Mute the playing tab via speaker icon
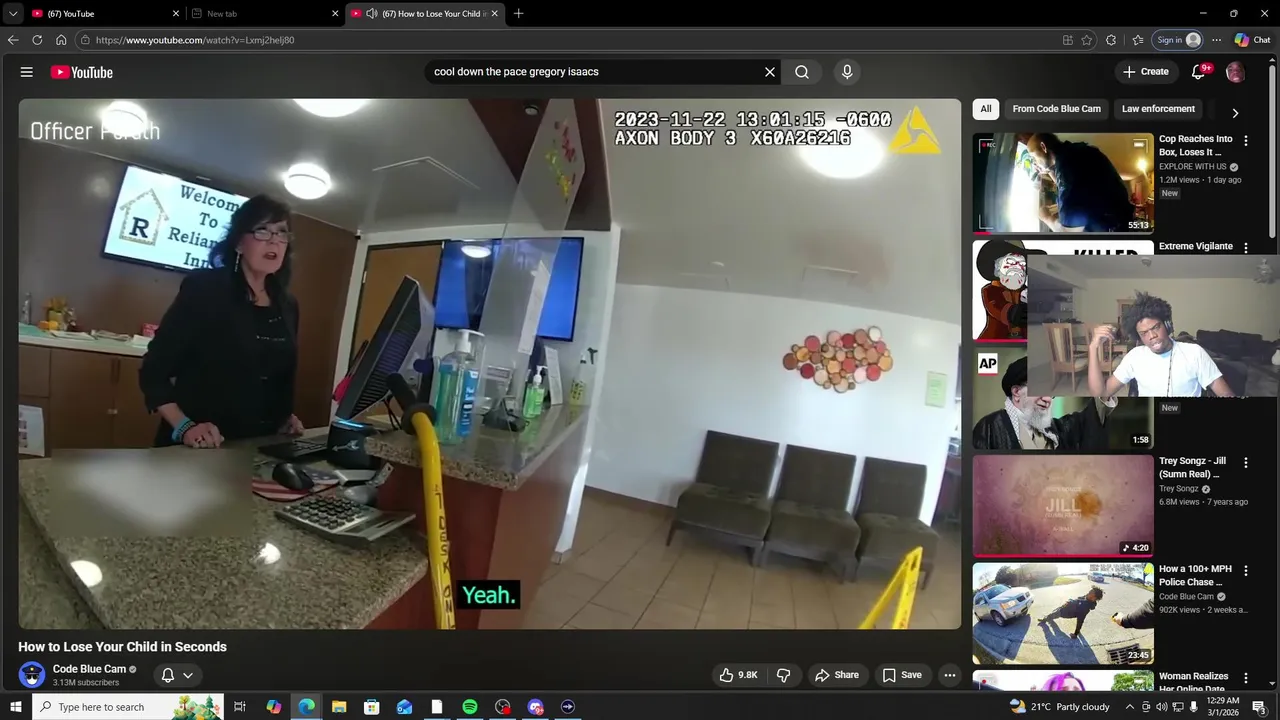 371,13
